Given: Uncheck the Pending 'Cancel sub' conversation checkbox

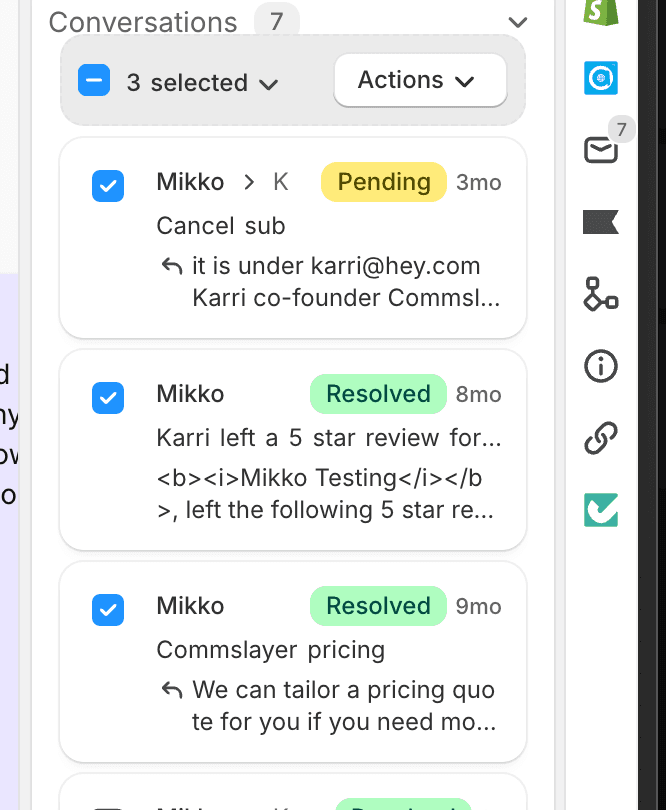Looking at the screenshot, I should tap(108, 185).
